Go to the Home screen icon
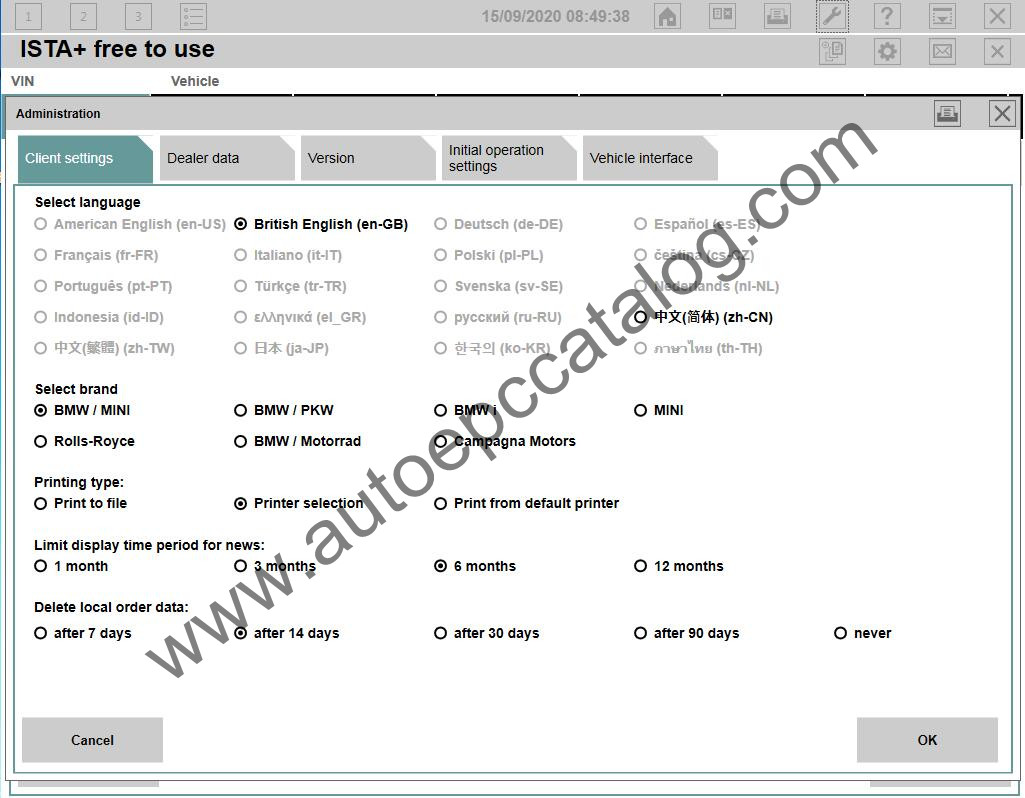Image resolution: width=1025 pixels, height=798 pixels. (667, 16)
